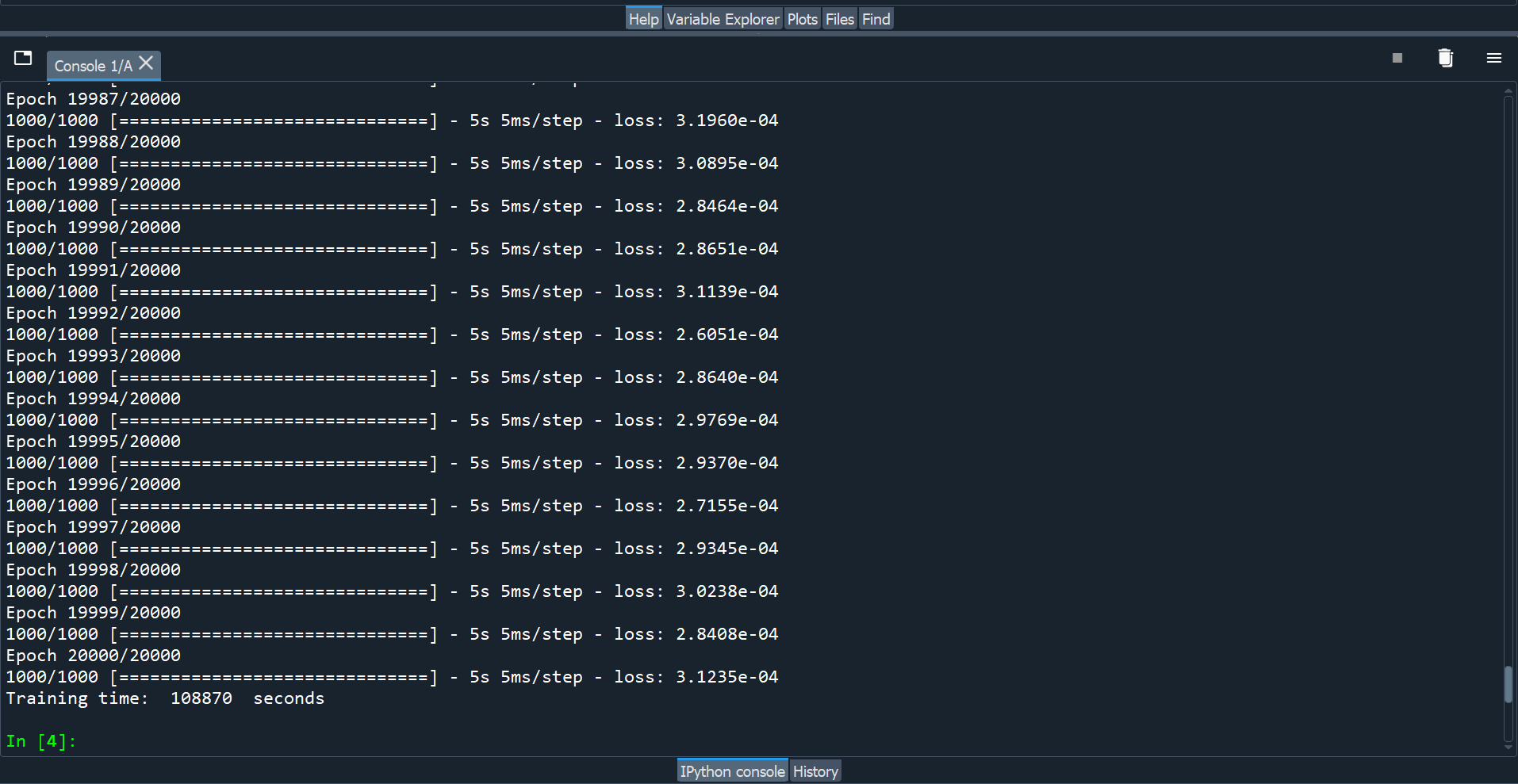1518x784 pixels.
Task: Click the browse tabs icon
Action: click(x=23, y=58)
